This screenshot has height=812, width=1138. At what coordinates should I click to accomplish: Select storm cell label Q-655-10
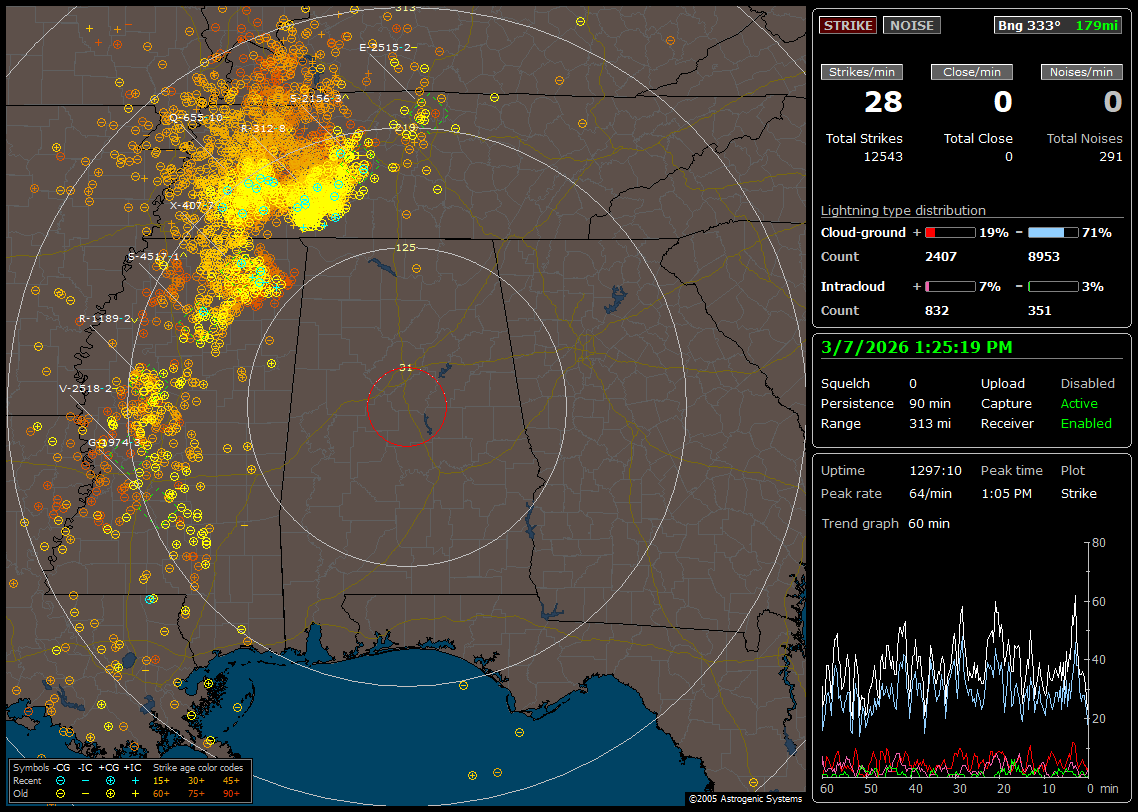(196, 117)
